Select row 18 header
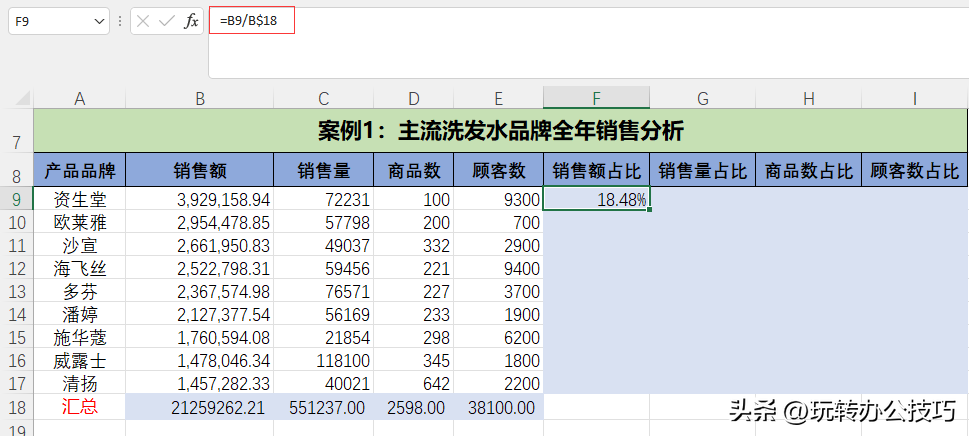969x436 pixels. [16, 408]
